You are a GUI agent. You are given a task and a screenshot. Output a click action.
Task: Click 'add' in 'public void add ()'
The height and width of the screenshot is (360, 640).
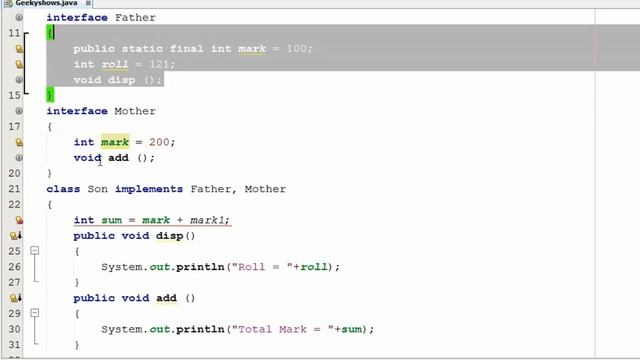166,298
